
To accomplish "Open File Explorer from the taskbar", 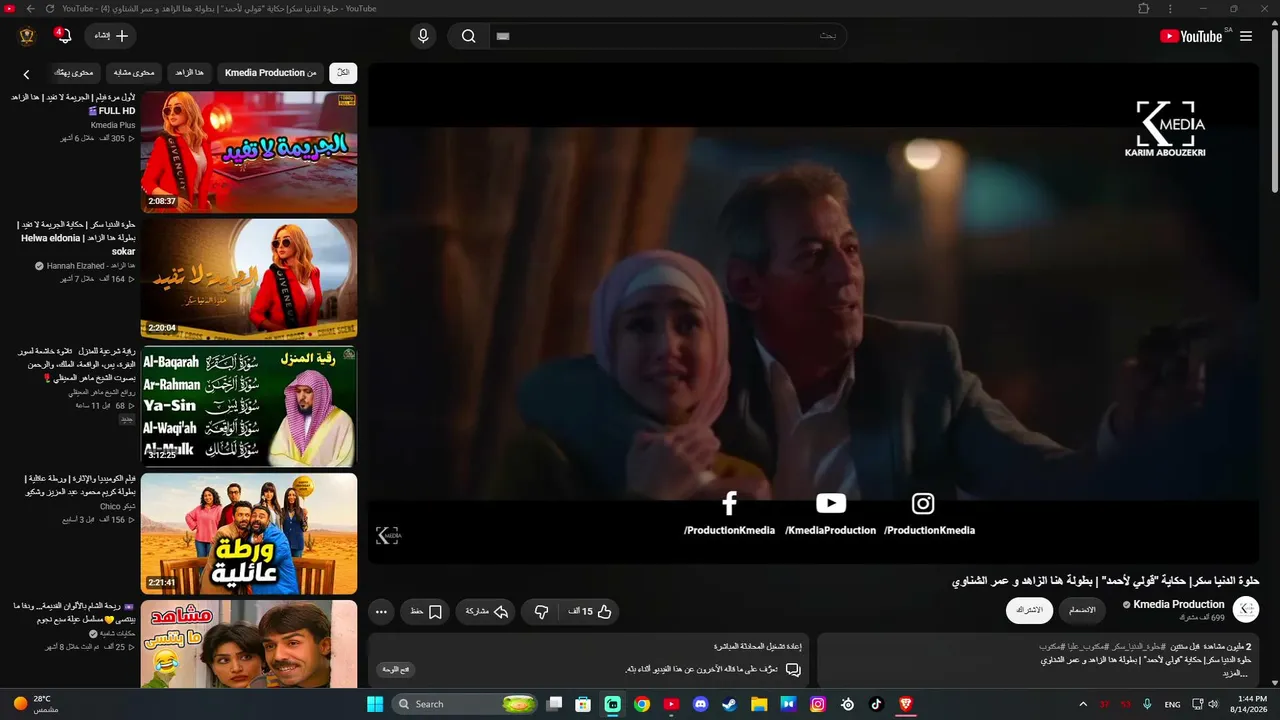I will pyautogui.click(x=759, y=704).
